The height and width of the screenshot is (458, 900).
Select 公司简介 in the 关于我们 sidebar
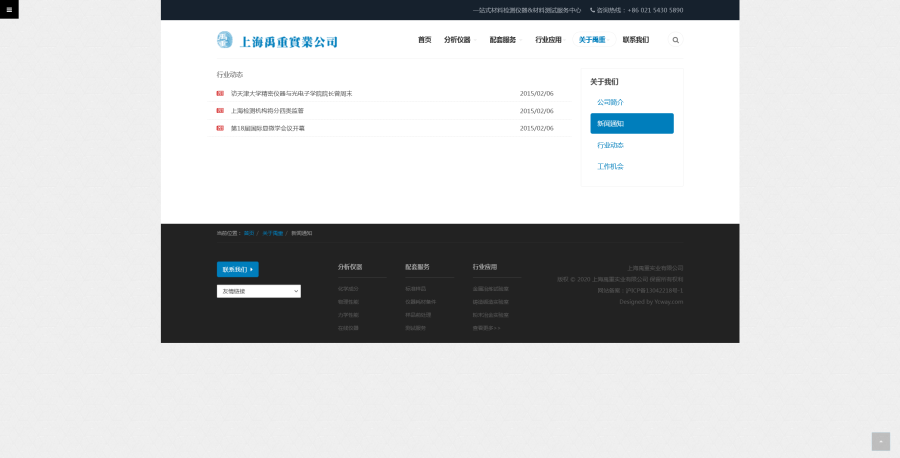(610, 102)
